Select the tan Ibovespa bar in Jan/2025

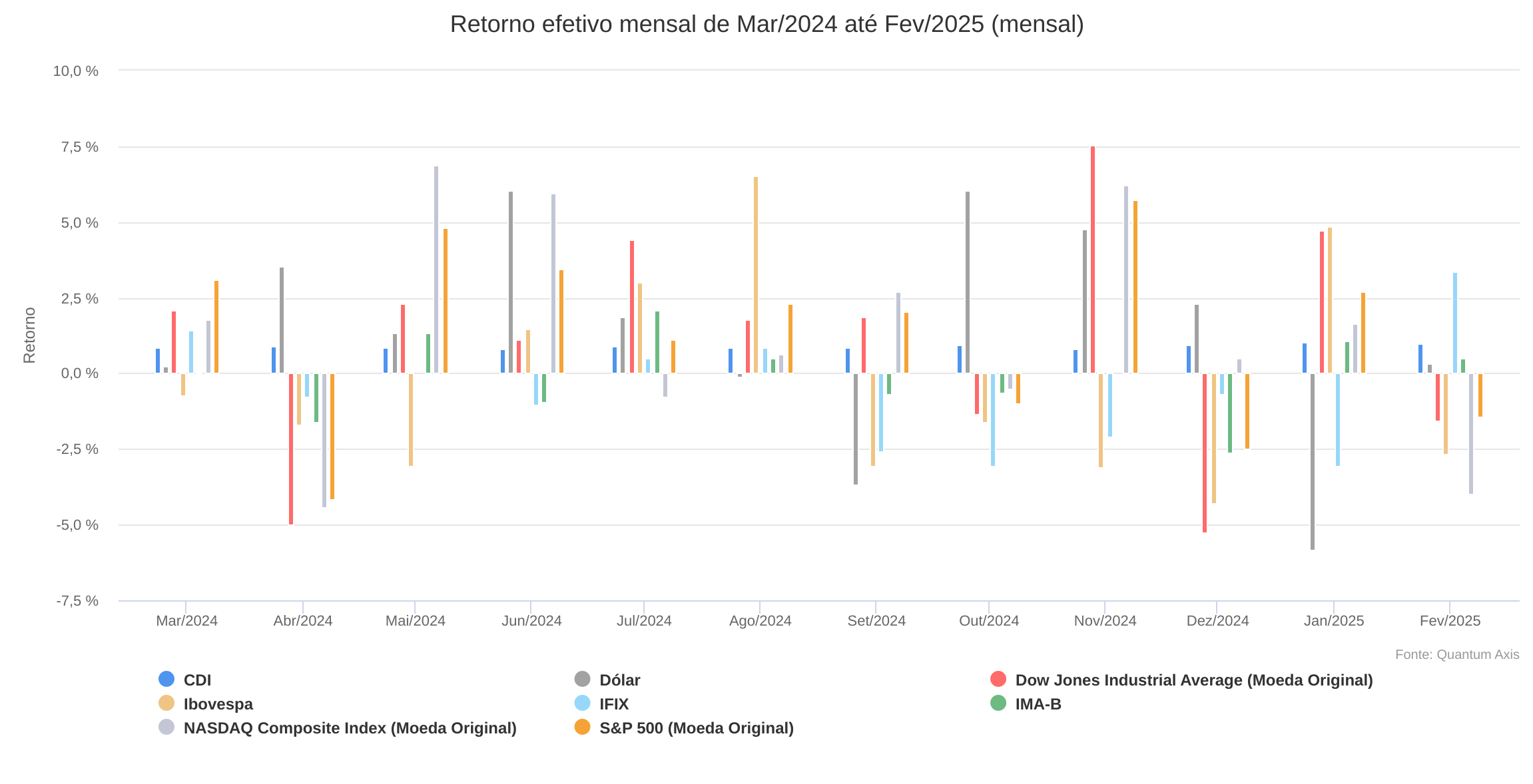click(1330, 300)
